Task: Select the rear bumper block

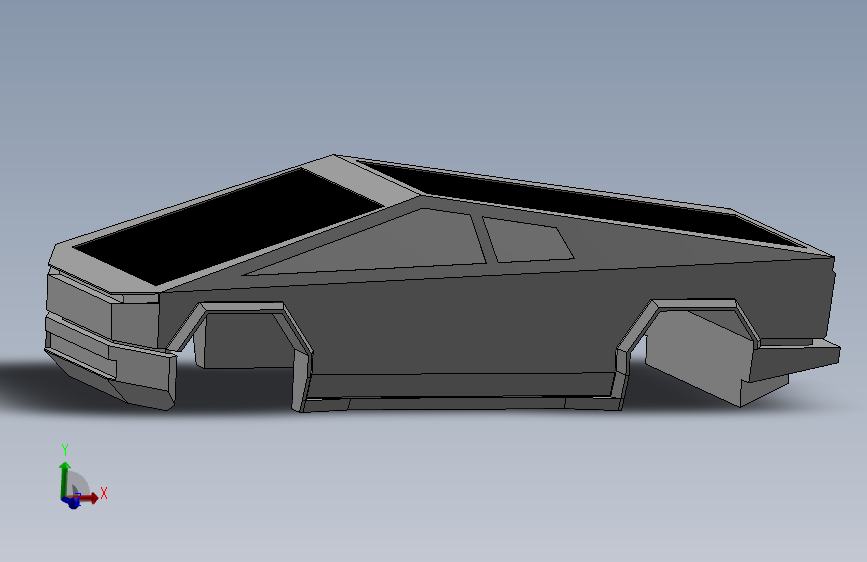Action: click(795, 360)
